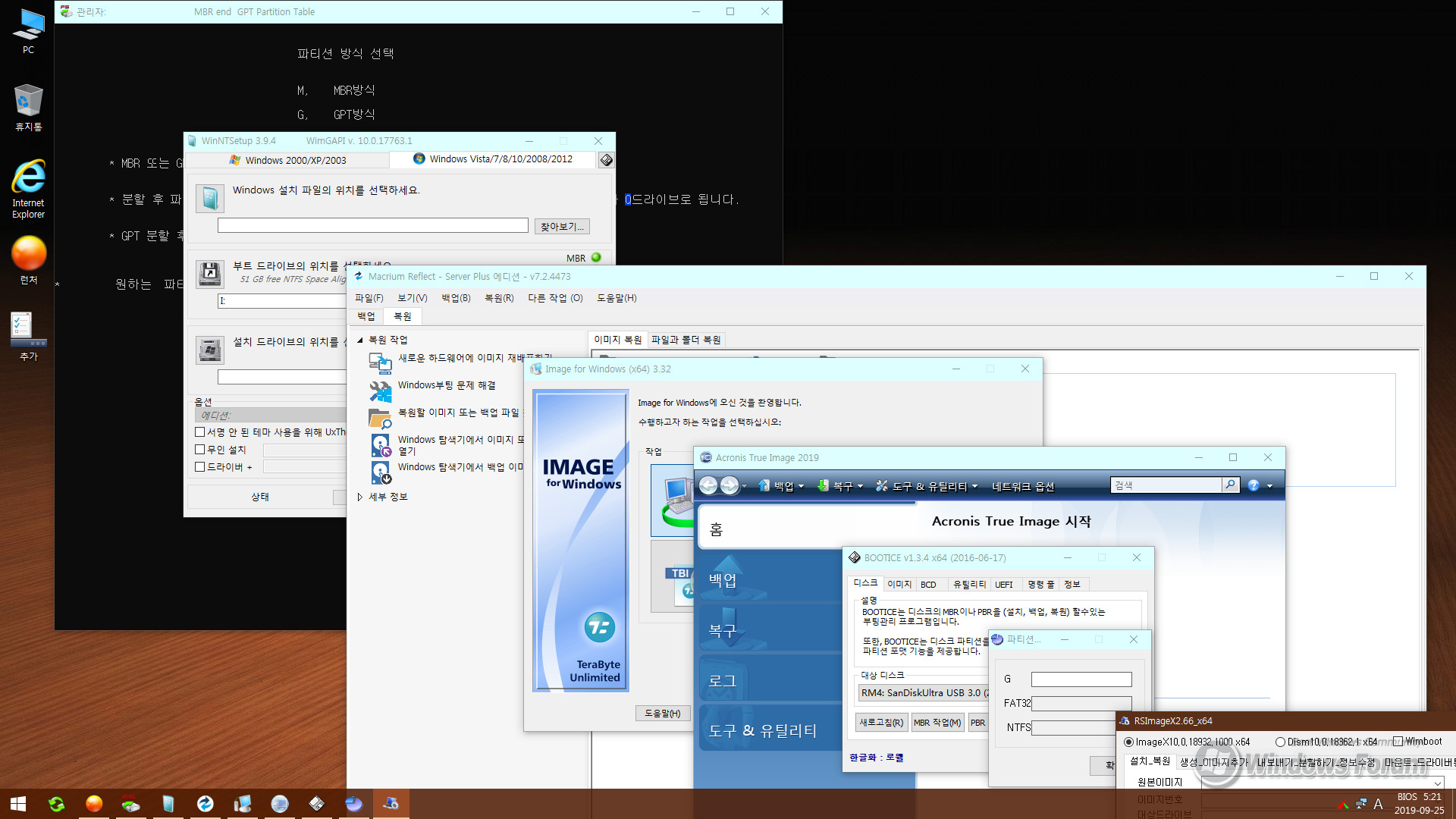Launch Internet Explorer from desktop

(28, 189)
